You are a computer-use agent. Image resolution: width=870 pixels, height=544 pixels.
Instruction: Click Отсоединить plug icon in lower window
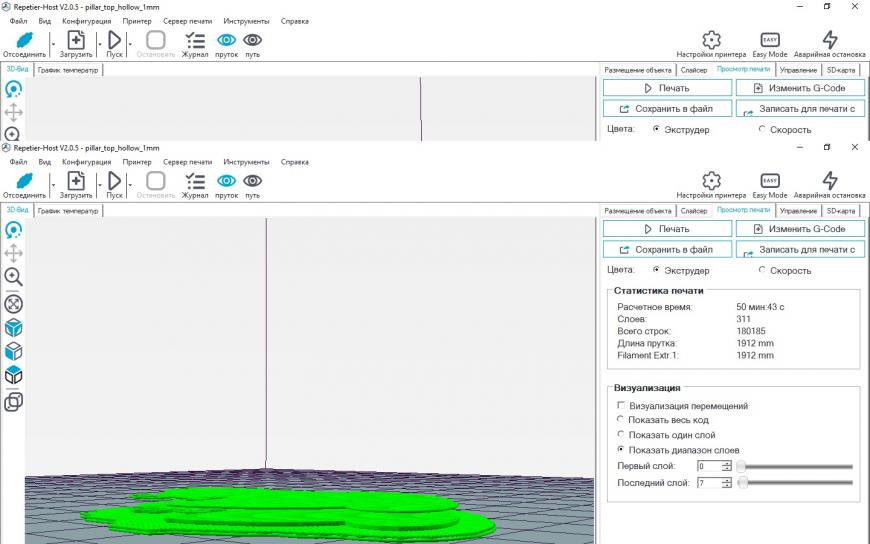(24, 181)
